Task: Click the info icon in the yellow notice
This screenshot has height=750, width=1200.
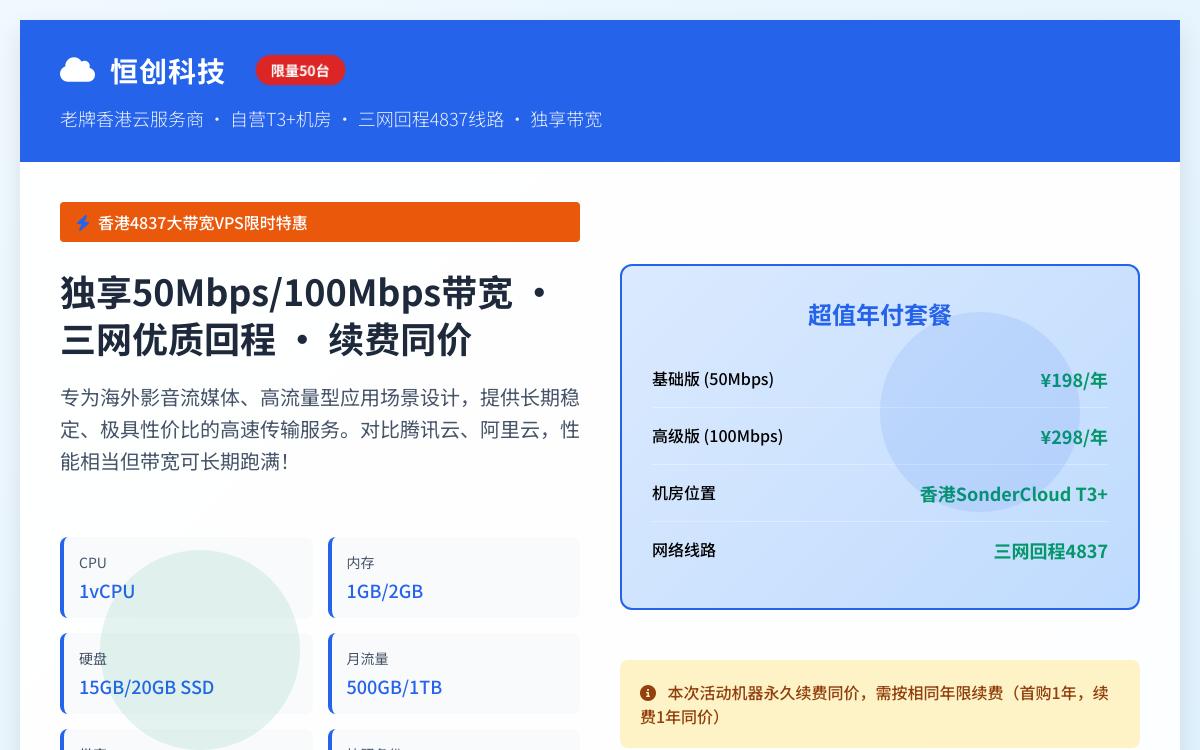Action: click(x=647, y=692)
